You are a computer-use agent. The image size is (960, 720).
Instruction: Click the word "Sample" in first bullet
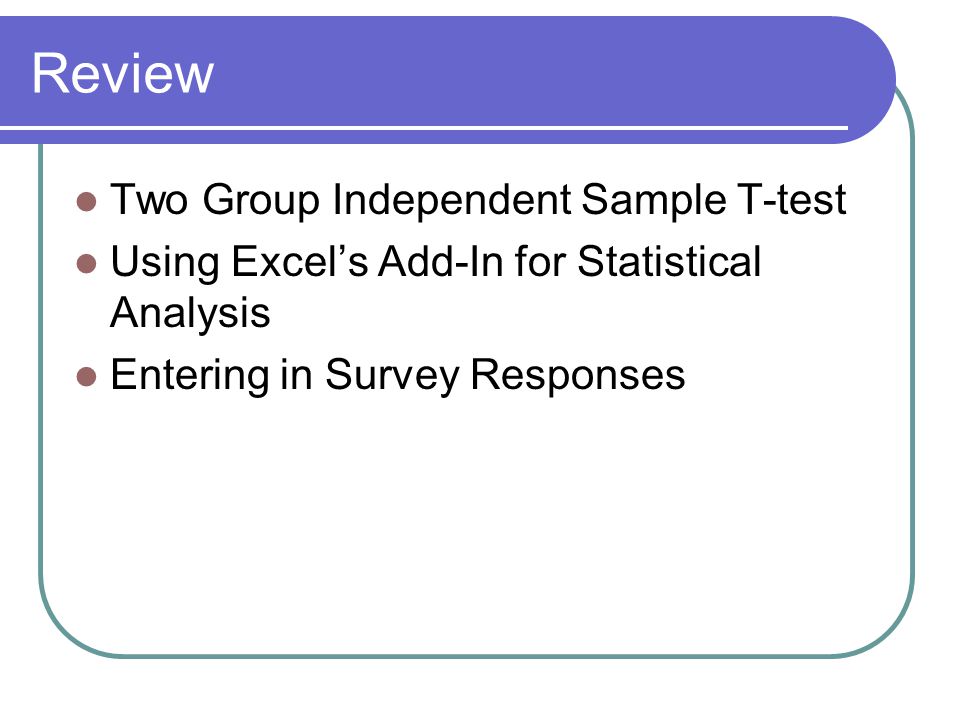point(654,200)
